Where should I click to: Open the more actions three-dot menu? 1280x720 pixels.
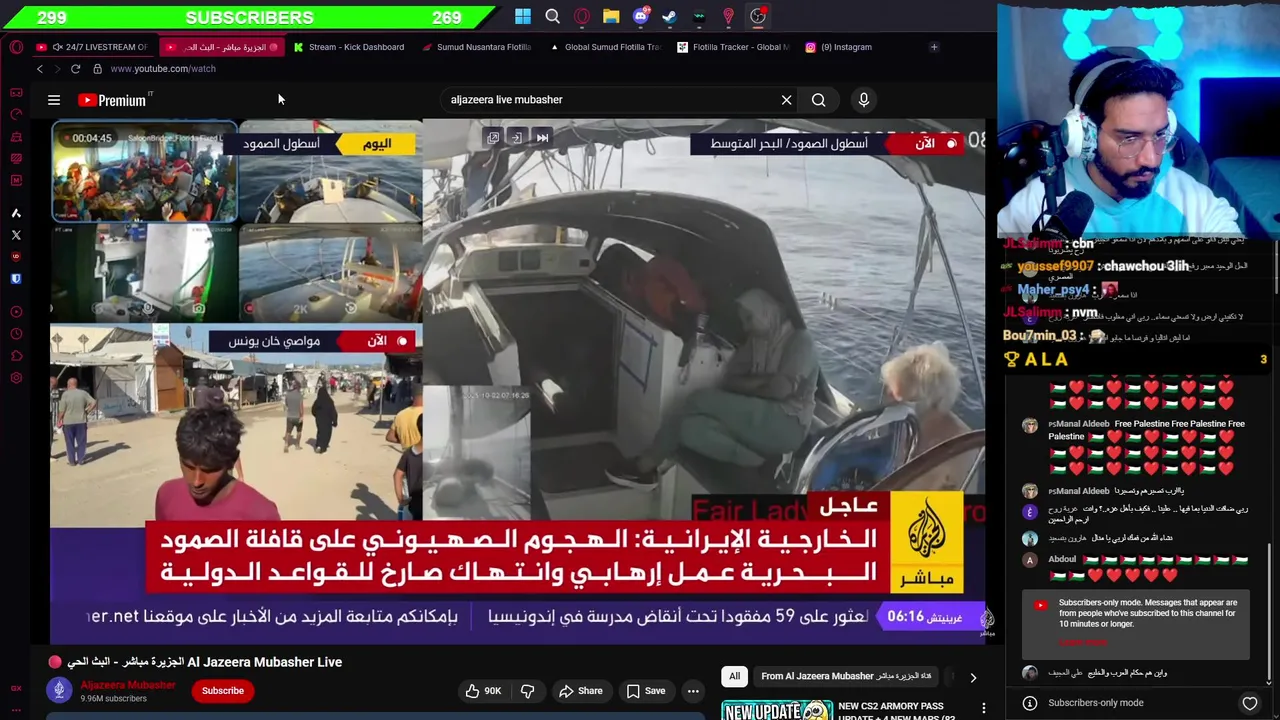coord(692,691)
